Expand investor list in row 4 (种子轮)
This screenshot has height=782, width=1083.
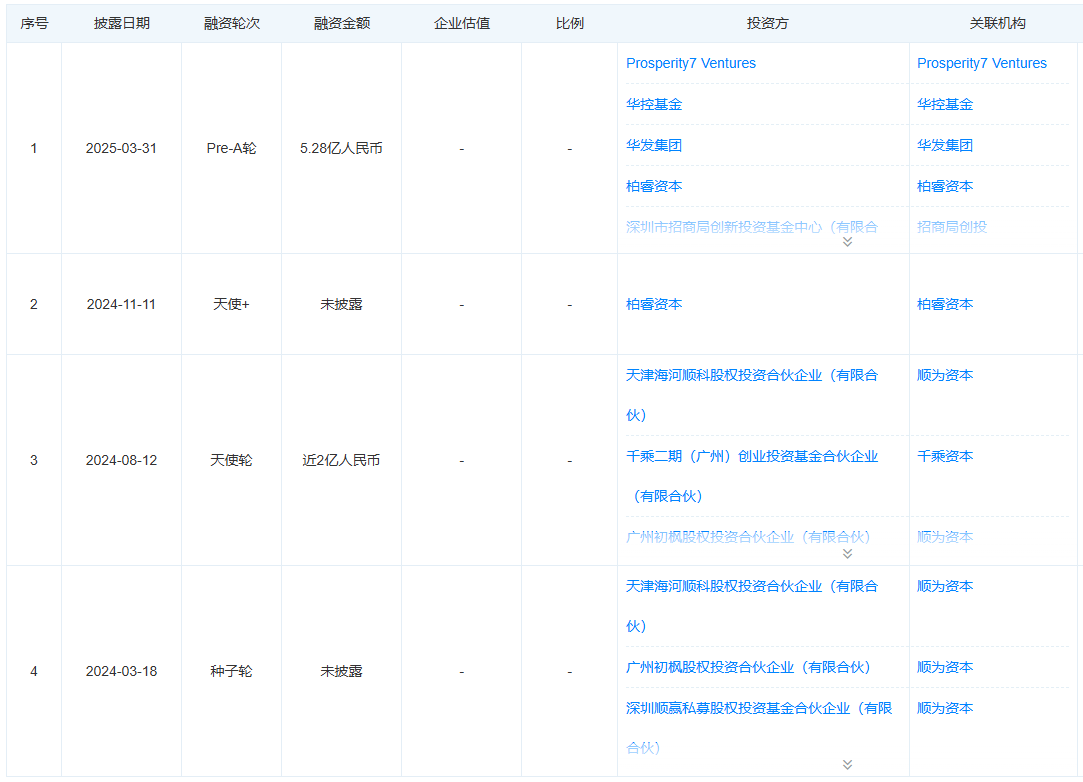point(847,765)
